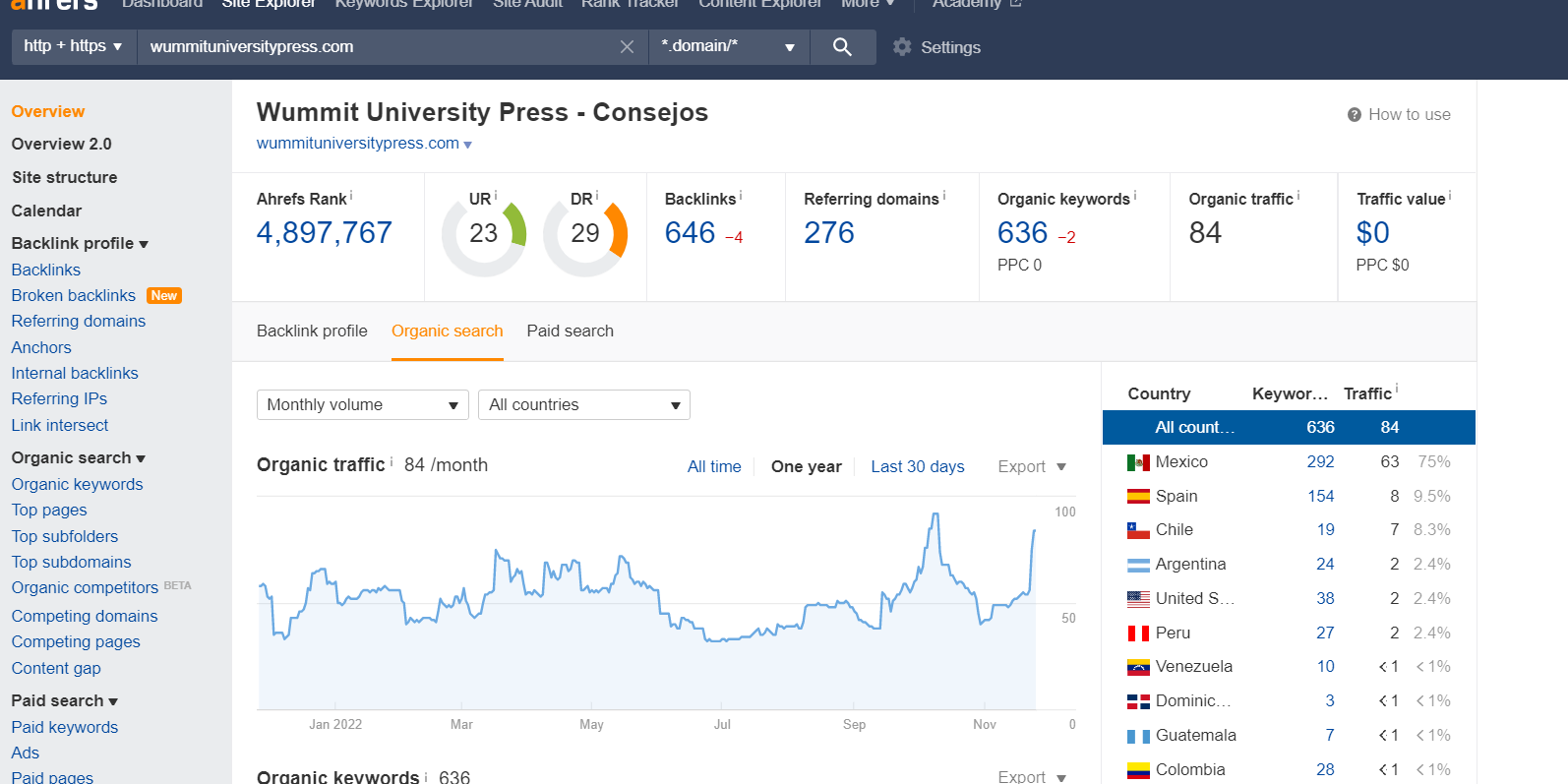Select the All countries row in table

(1289, 428)
